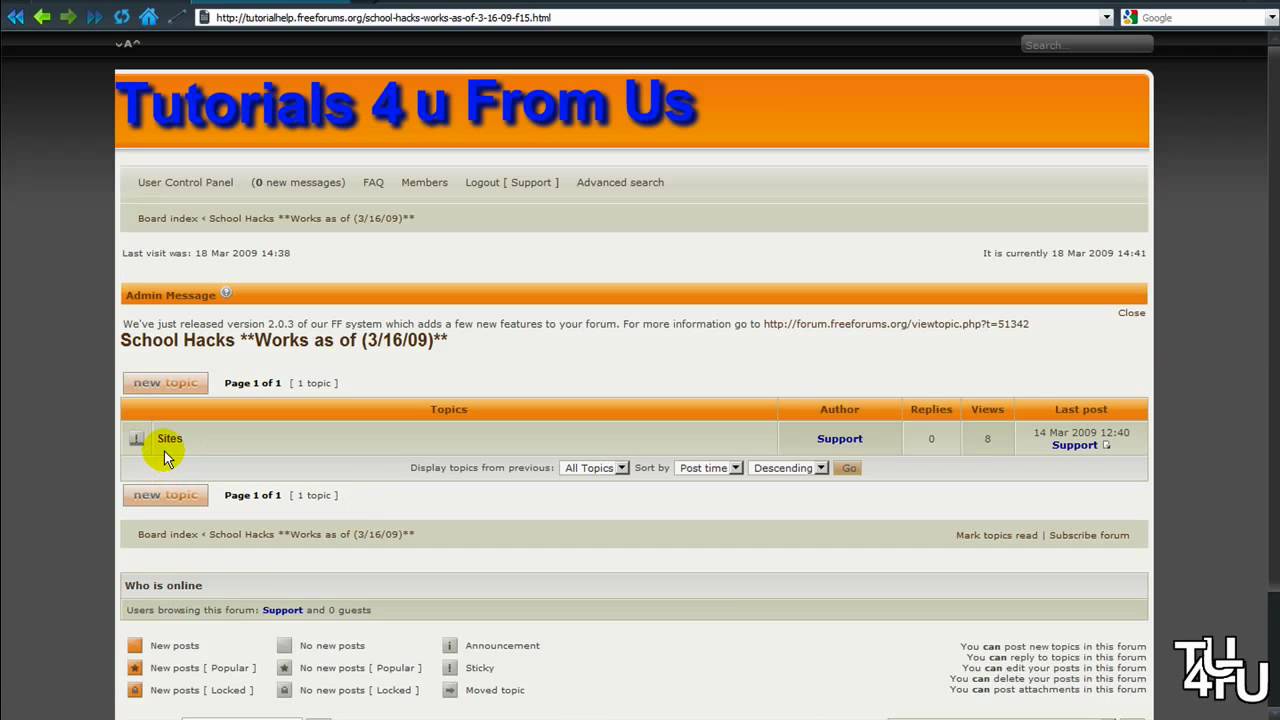Image resolution: width=1280 pixels, height=720 pixels.
Task: Go back with the green left arrow
Action: click(42, 17)
